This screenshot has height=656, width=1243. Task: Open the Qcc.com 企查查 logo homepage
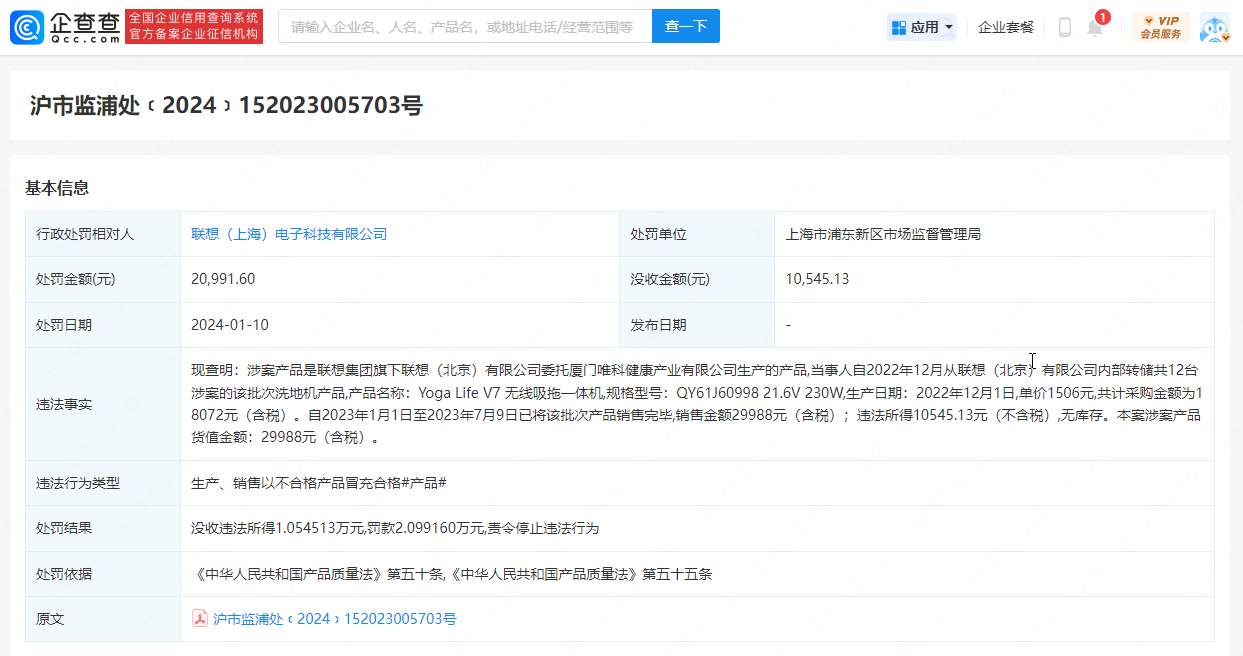point(66,27)
